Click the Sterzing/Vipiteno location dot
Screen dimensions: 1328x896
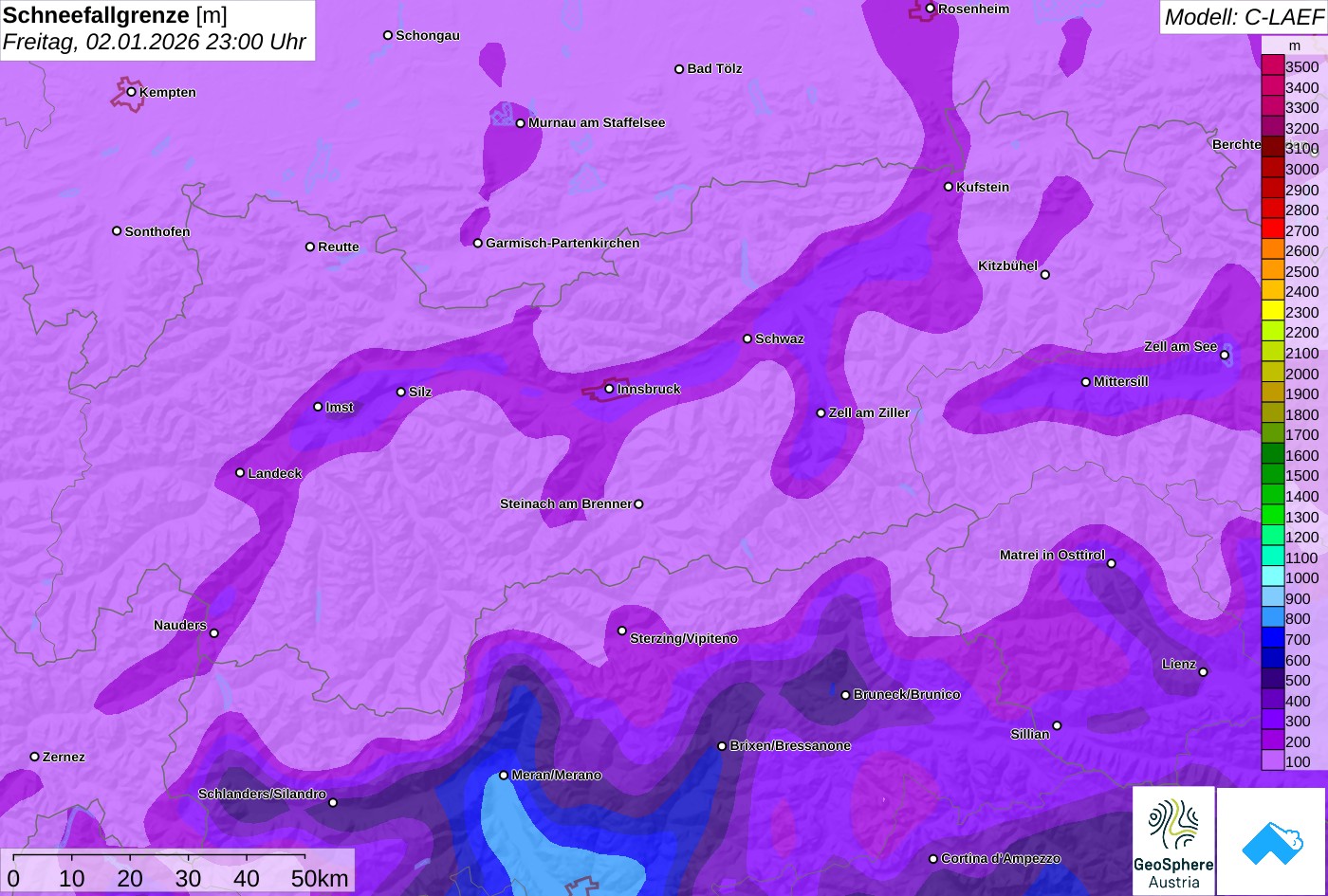[622, 631]
